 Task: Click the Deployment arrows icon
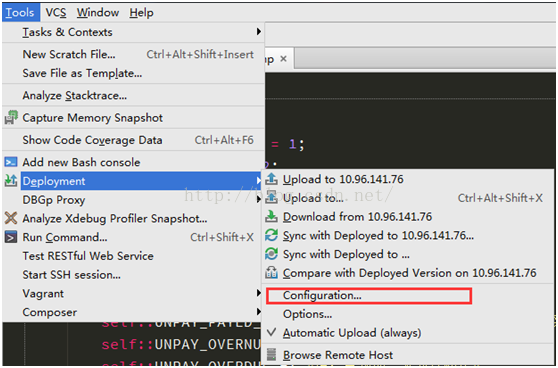click(x=11, y=181)
